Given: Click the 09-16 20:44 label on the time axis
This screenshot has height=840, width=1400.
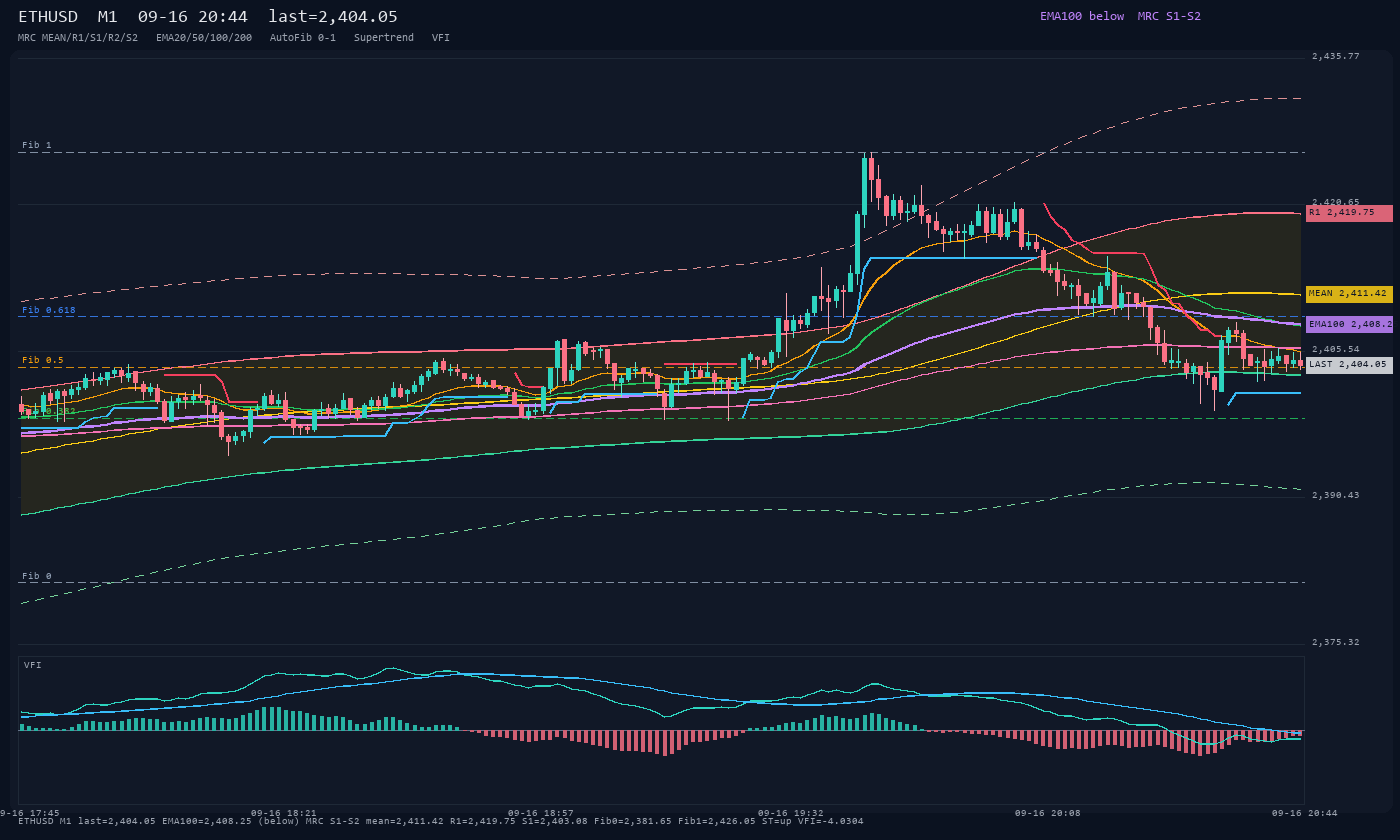Looking at the screenshot, I should [1305, 813].
